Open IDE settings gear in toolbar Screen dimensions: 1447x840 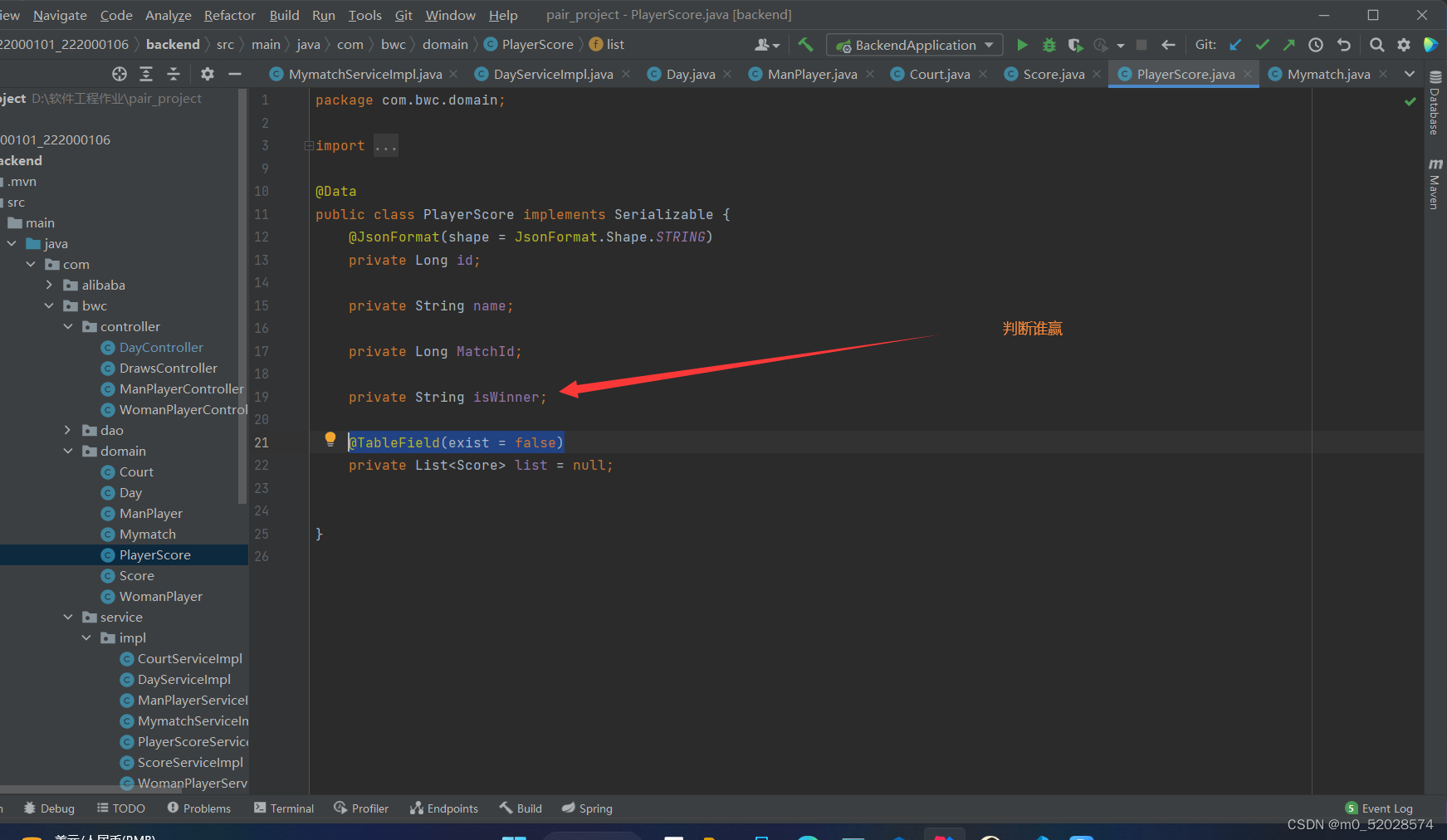[1404, 45]
